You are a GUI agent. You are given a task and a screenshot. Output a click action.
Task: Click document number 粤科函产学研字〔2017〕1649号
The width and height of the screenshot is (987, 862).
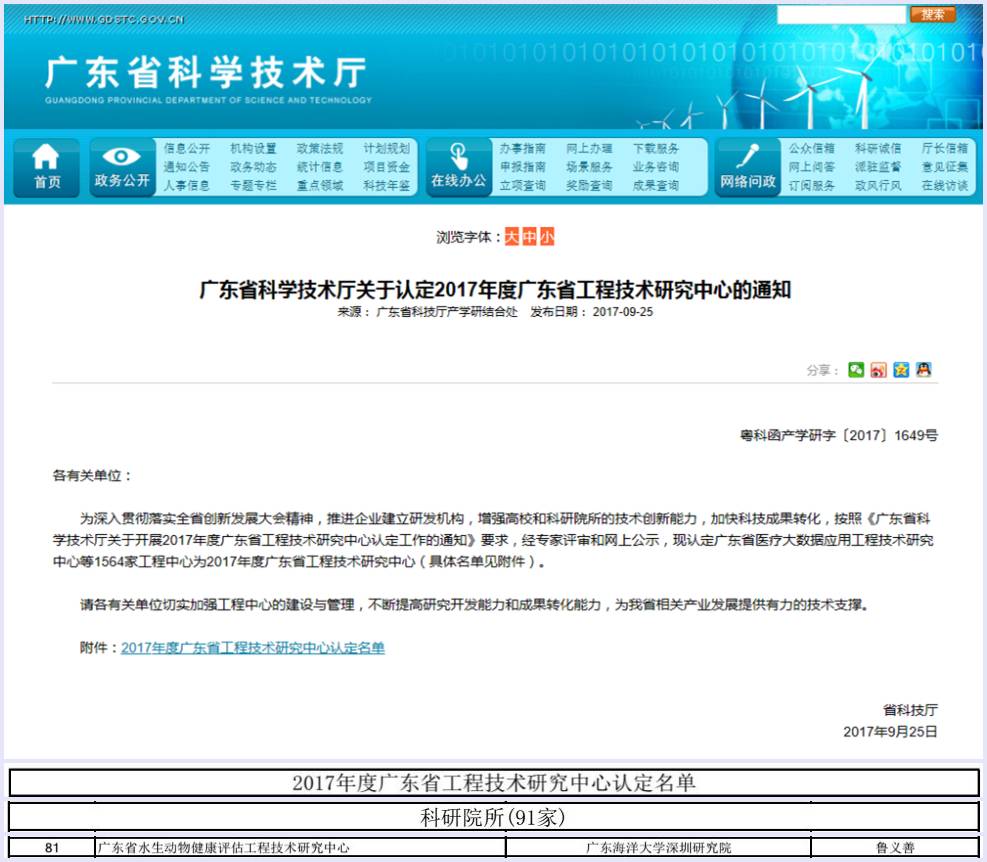point(838,435)
